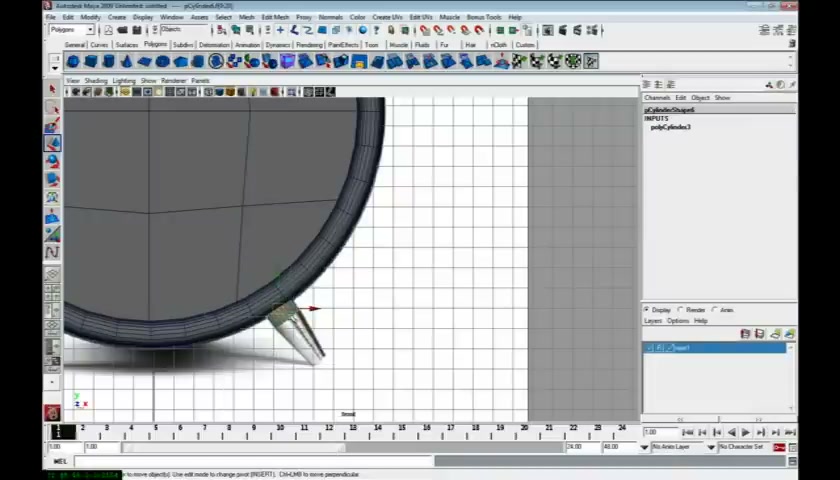Toggle the red Auto Keyframe button

coord(779,447)
